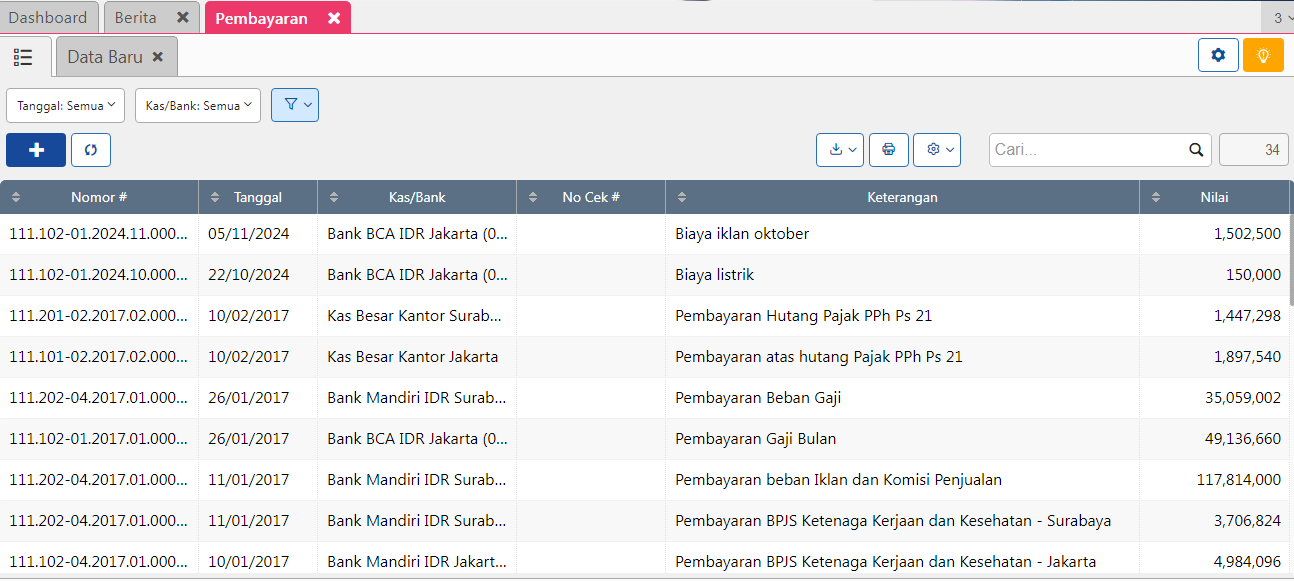Select 'Pembayaran atas hutang Pajak PPh Ps 21'
Viewport: 1294px width, 581px height.
pyautogui.click(x=645, y=357)
